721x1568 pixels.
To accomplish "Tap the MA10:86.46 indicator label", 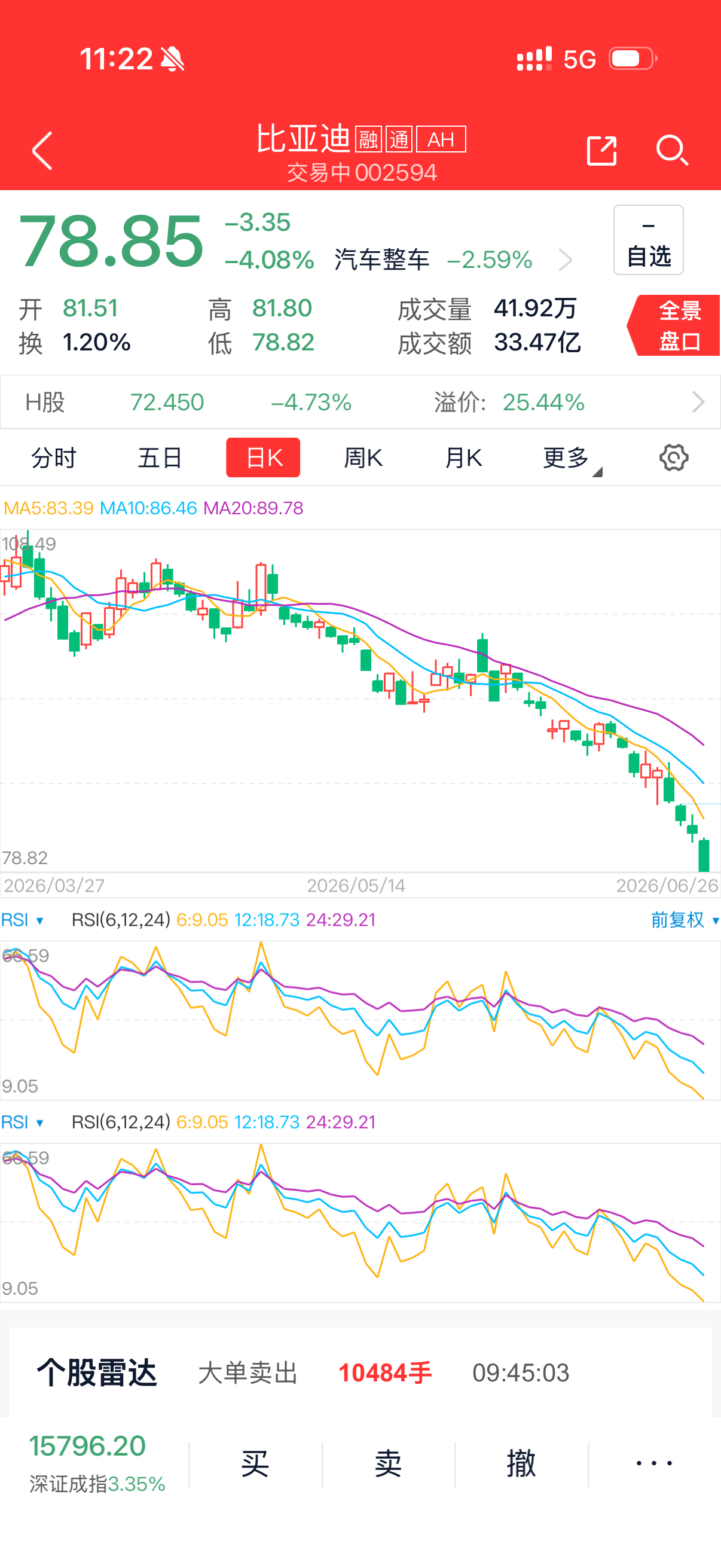I will [x=148, y=508].
